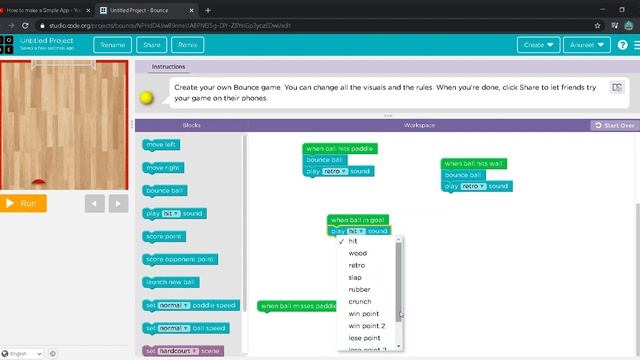
Task: Open the help question mark icon
Action: click(x=622, y=45)
